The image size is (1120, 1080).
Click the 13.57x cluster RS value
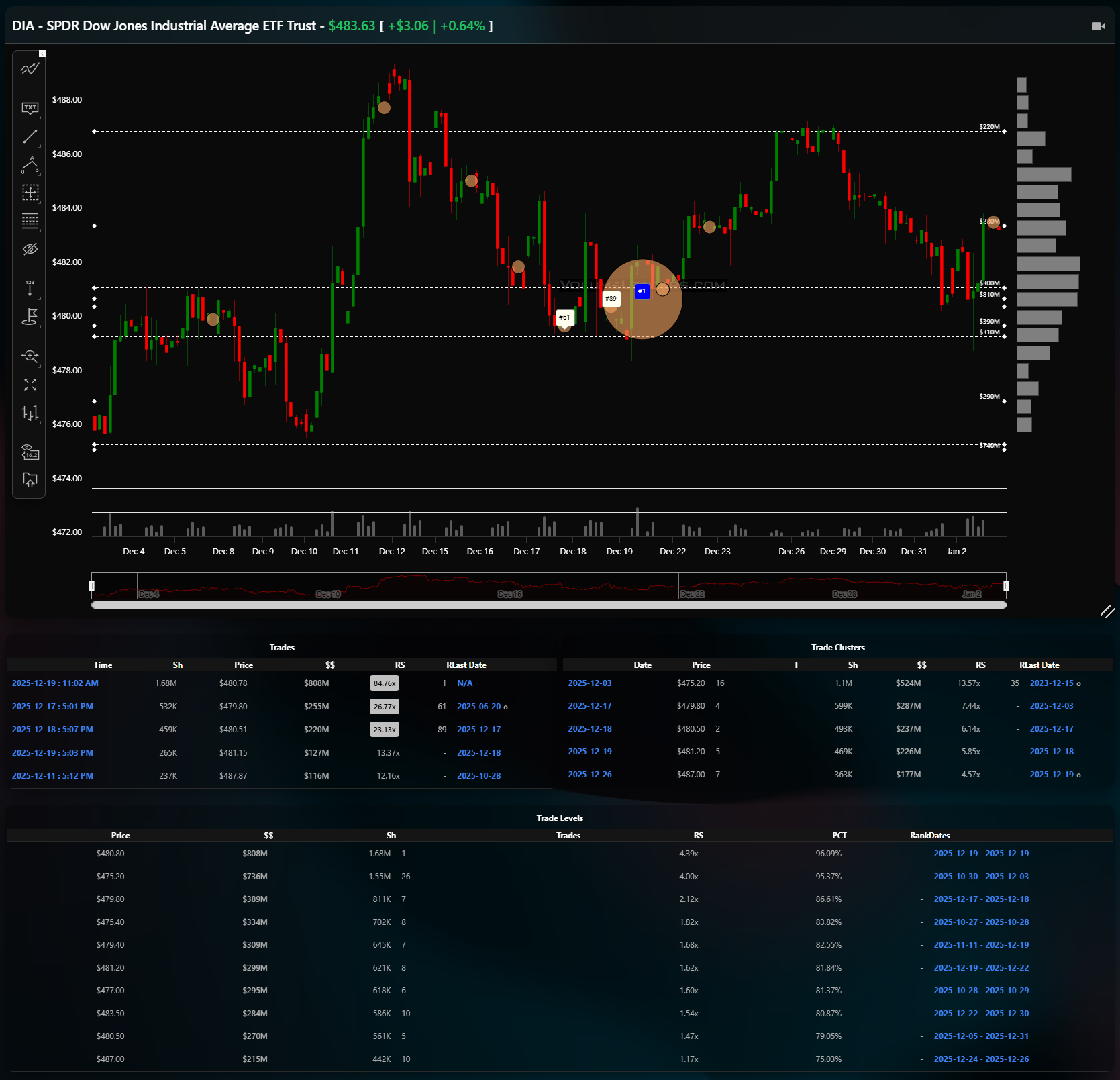coord(968,683)
